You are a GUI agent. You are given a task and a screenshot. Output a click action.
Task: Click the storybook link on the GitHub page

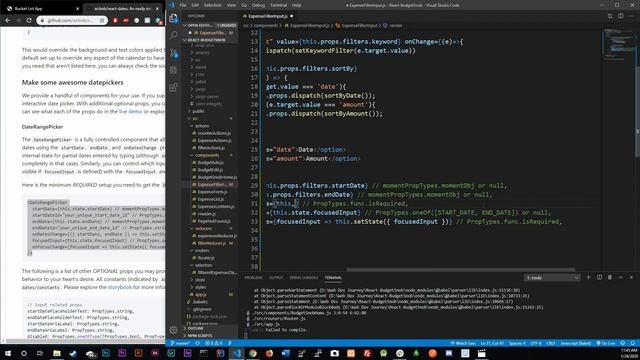pos(120,287)
